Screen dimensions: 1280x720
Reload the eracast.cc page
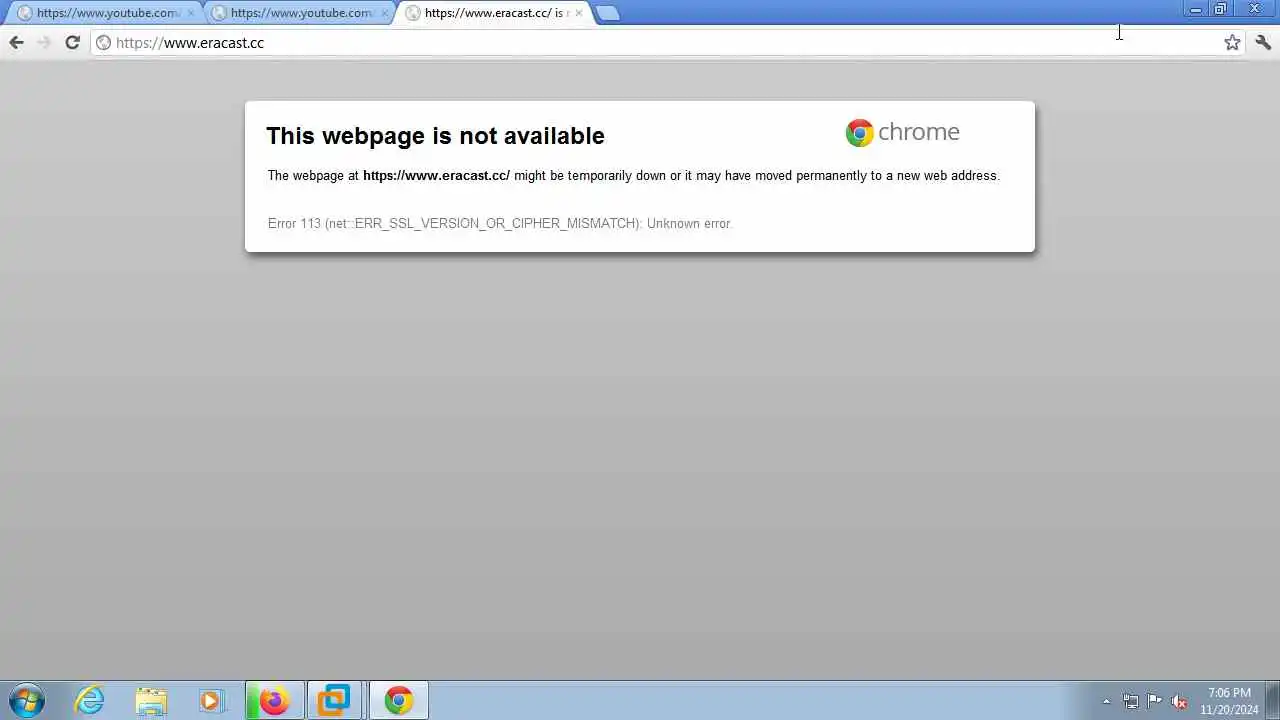(72, 42)
